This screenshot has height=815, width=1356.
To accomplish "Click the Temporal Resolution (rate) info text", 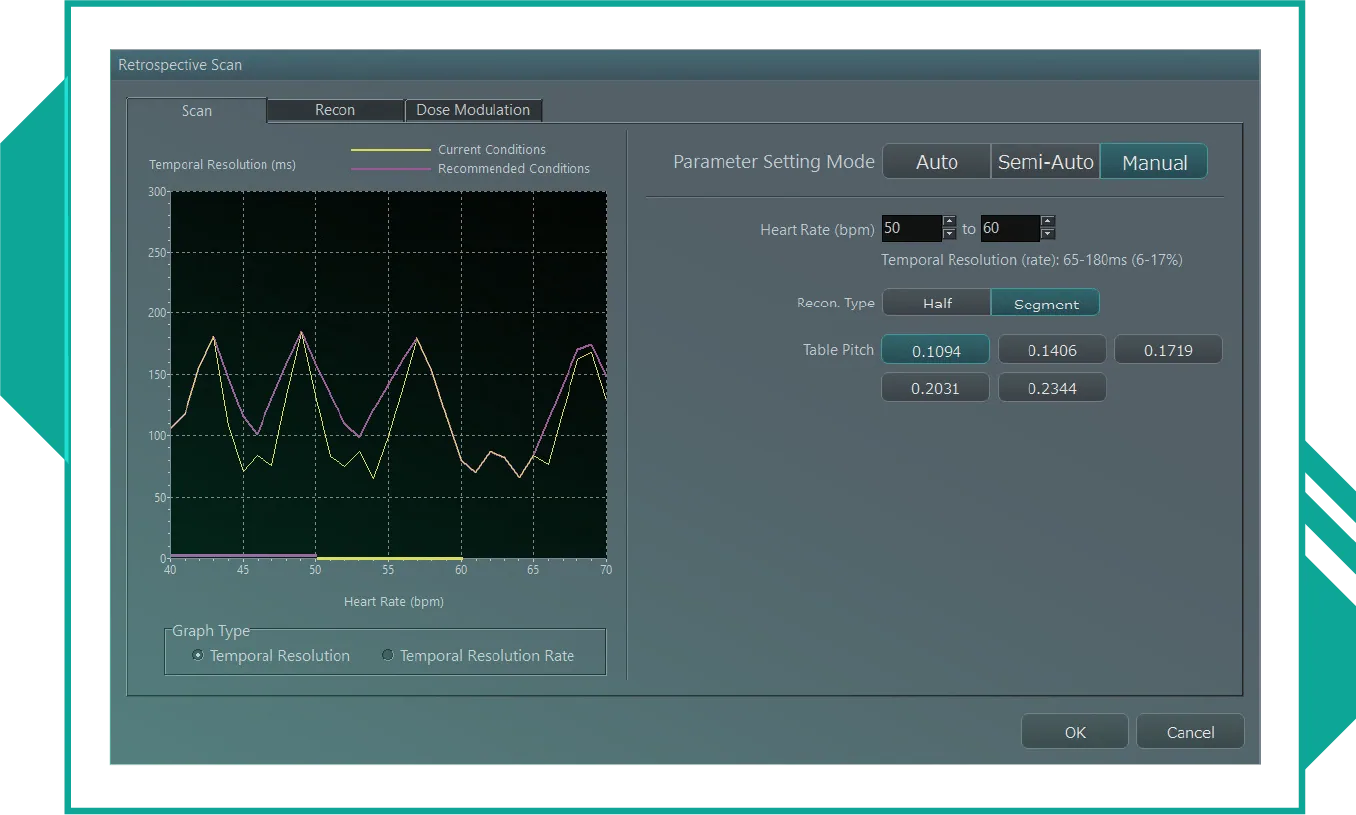I will [x=1032, y=260].
